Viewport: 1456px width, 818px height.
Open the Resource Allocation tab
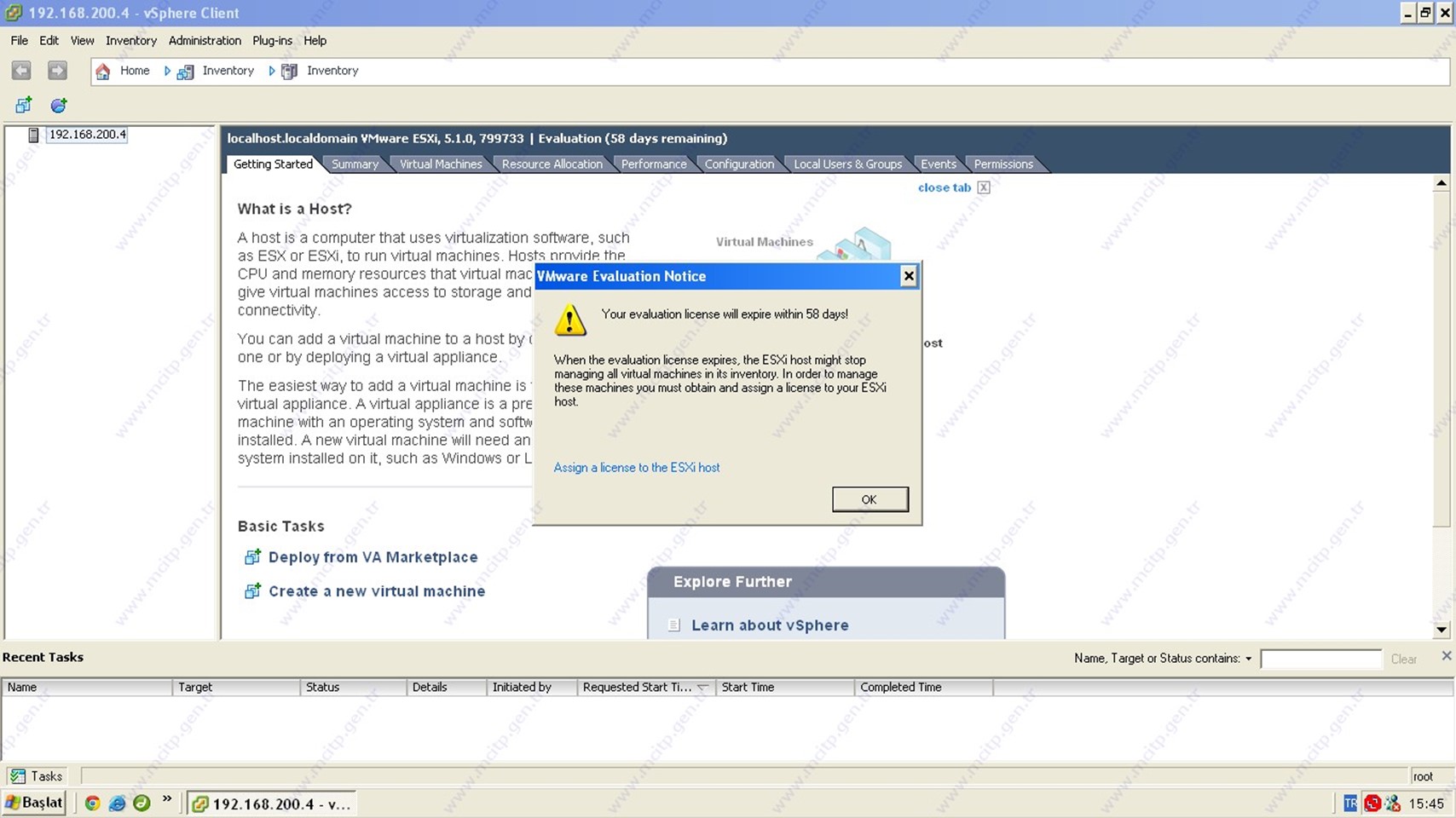552,164
